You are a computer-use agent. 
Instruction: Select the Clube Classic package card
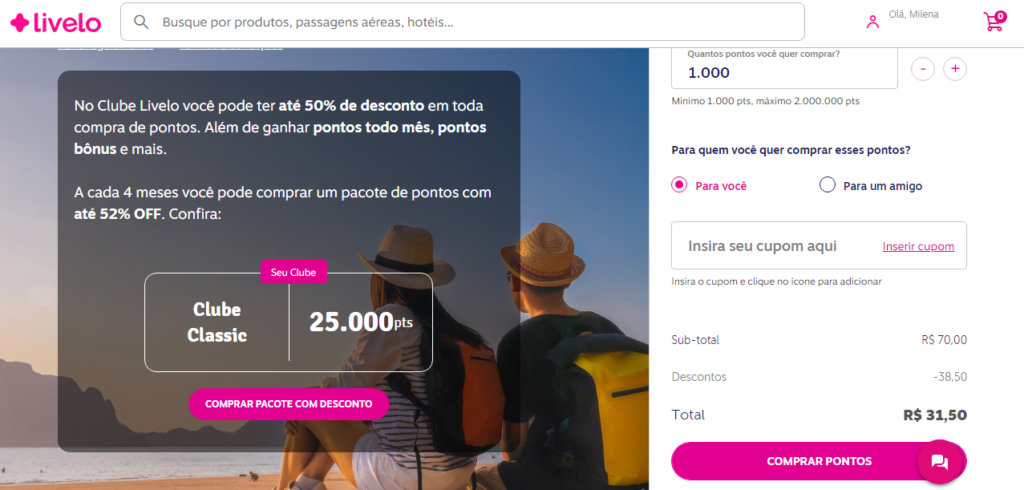click(288, 322)
